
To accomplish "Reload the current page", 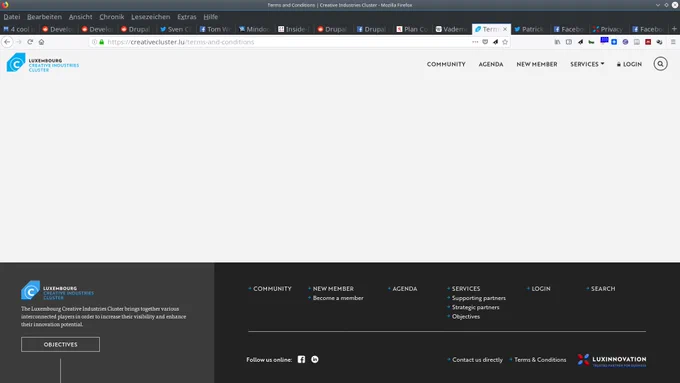I will pyautogui.click(x=30, y=42).
